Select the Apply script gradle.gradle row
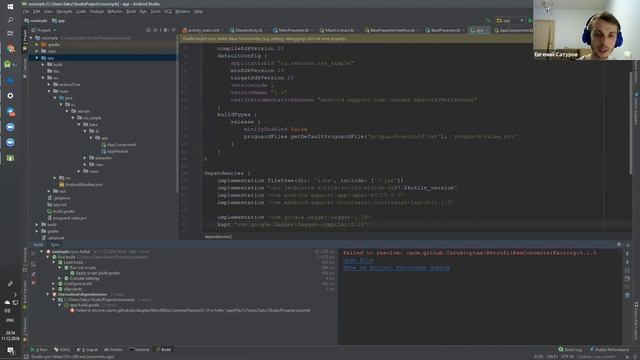The width and height of the screenshot is (640, 360). tap(95, 273)
